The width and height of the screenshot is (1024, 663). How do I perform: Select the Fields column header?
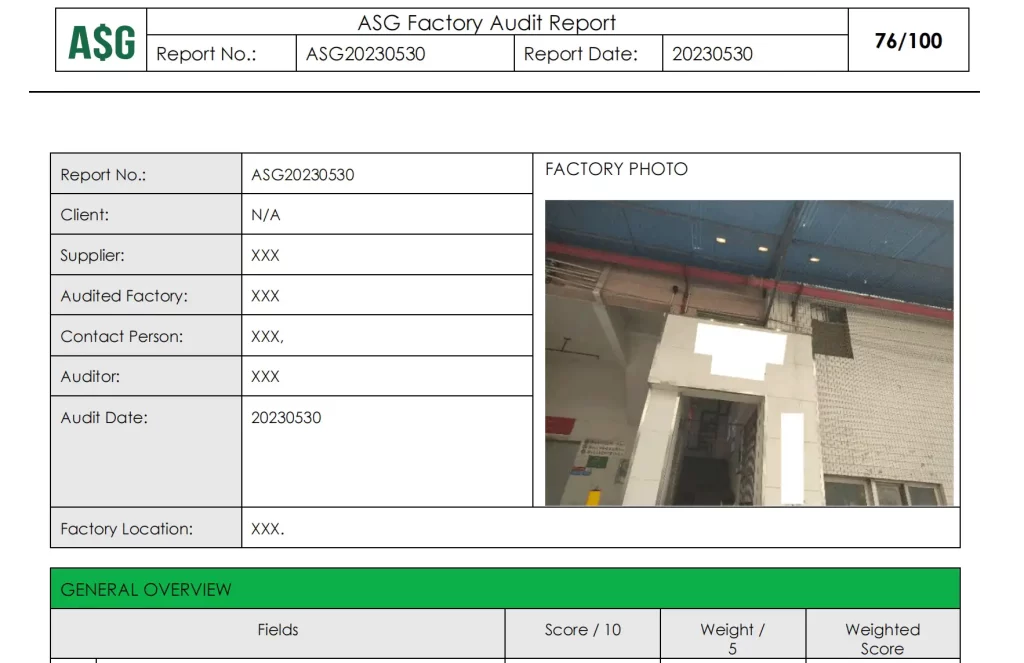coord(278,631)
